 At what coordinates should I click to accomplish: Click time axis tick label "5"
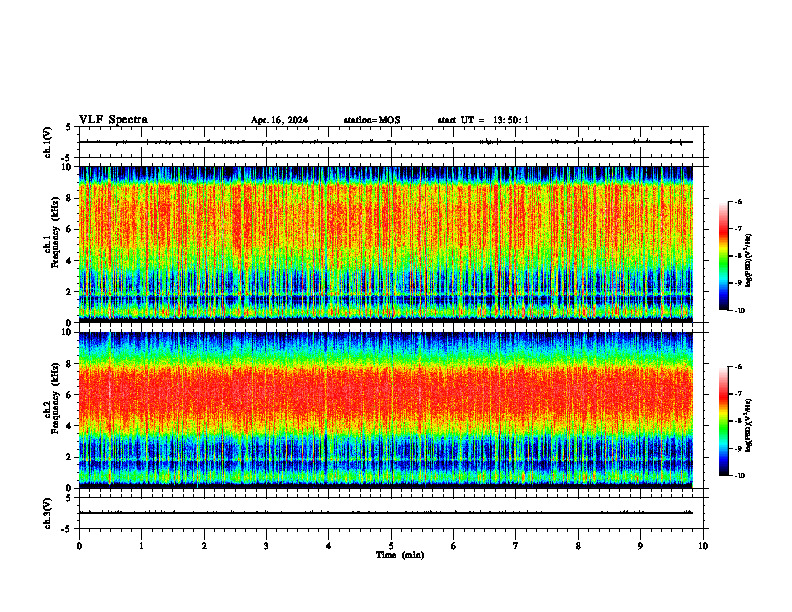pyautogui.click(x=391, y=546)
